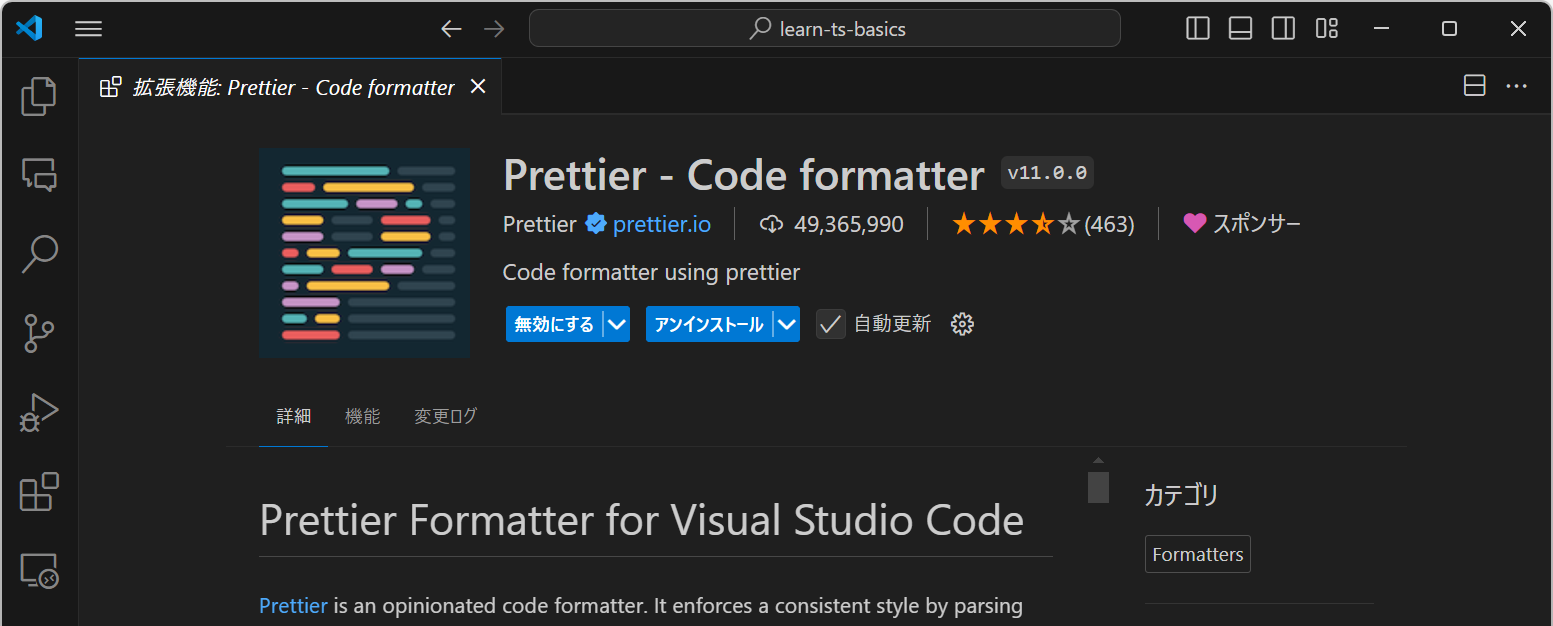
Task: Expand the 無効にする dropdown arrow
Action: click(x=617, y=324)
